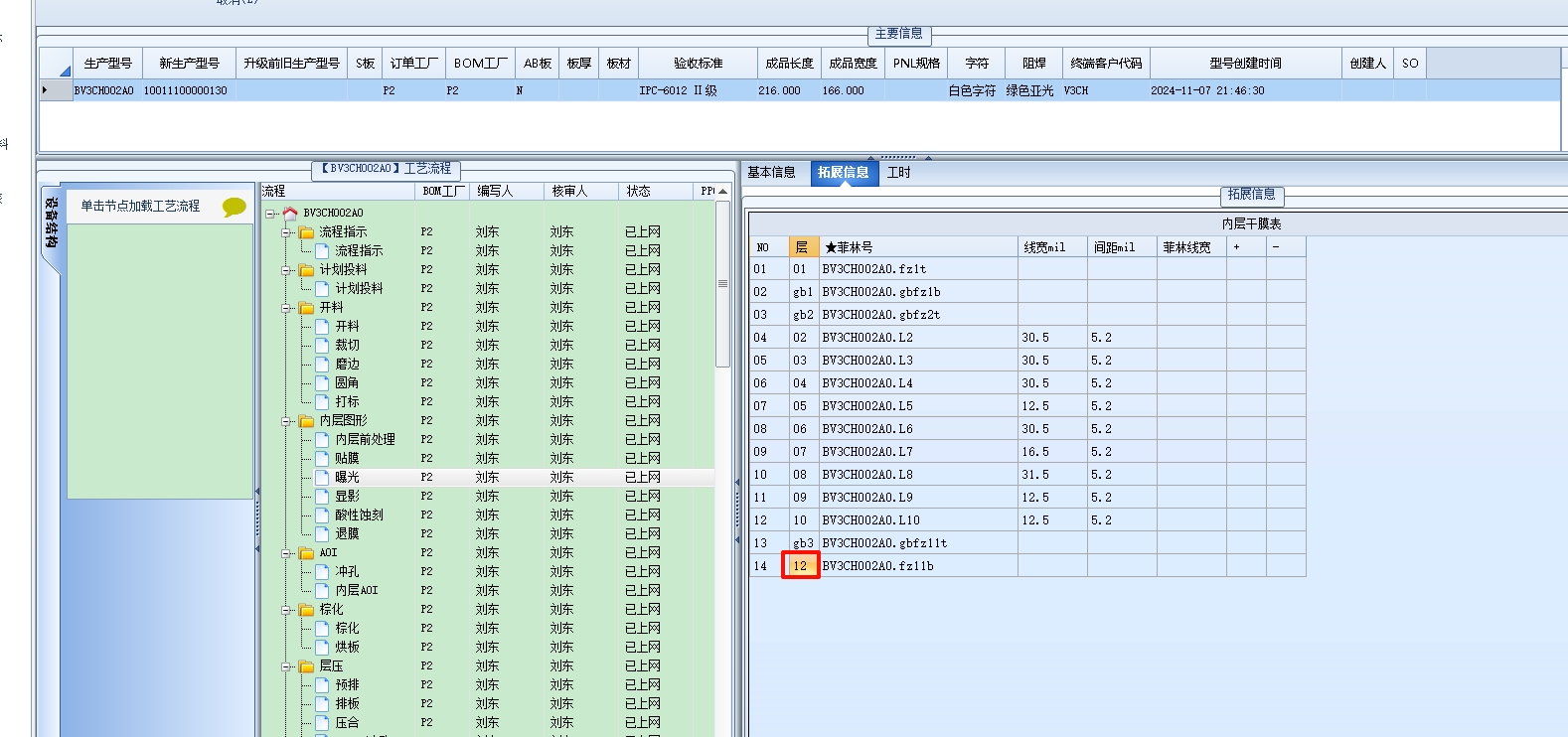Select the 拓展信息 tab
The image size is (1568, 737).
843,172
